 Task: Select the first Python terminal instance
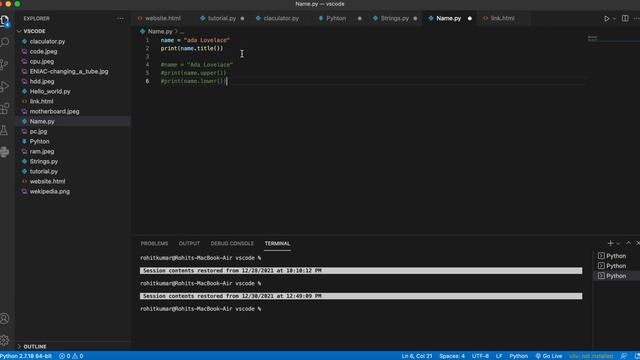point(616,256)
